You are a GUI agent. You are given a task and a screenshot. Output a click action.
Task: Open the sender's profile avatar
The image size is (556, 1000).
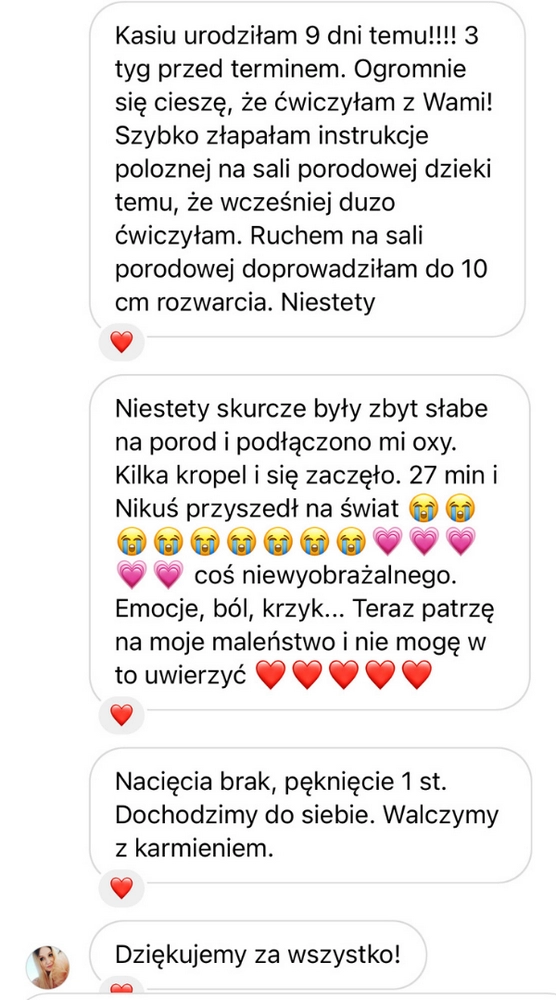[x=47, y=967]
